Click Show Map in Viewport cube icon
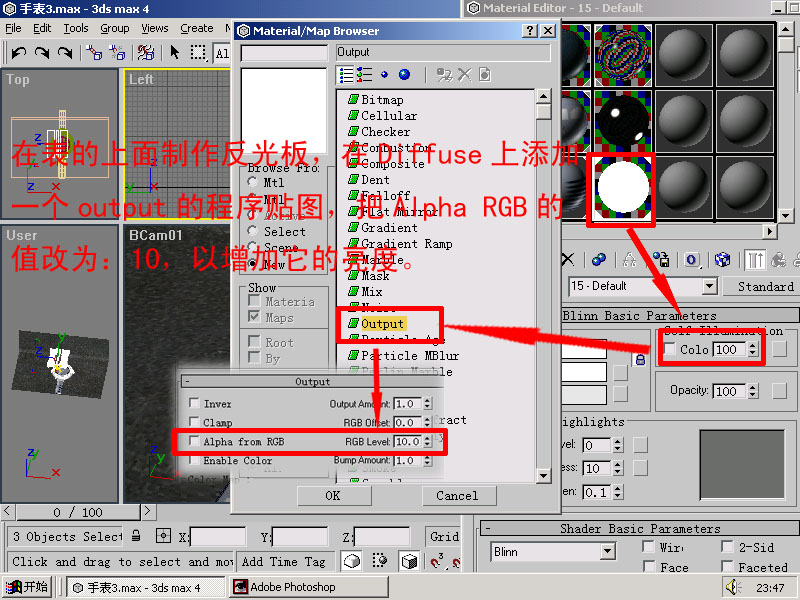 [722, 260]
